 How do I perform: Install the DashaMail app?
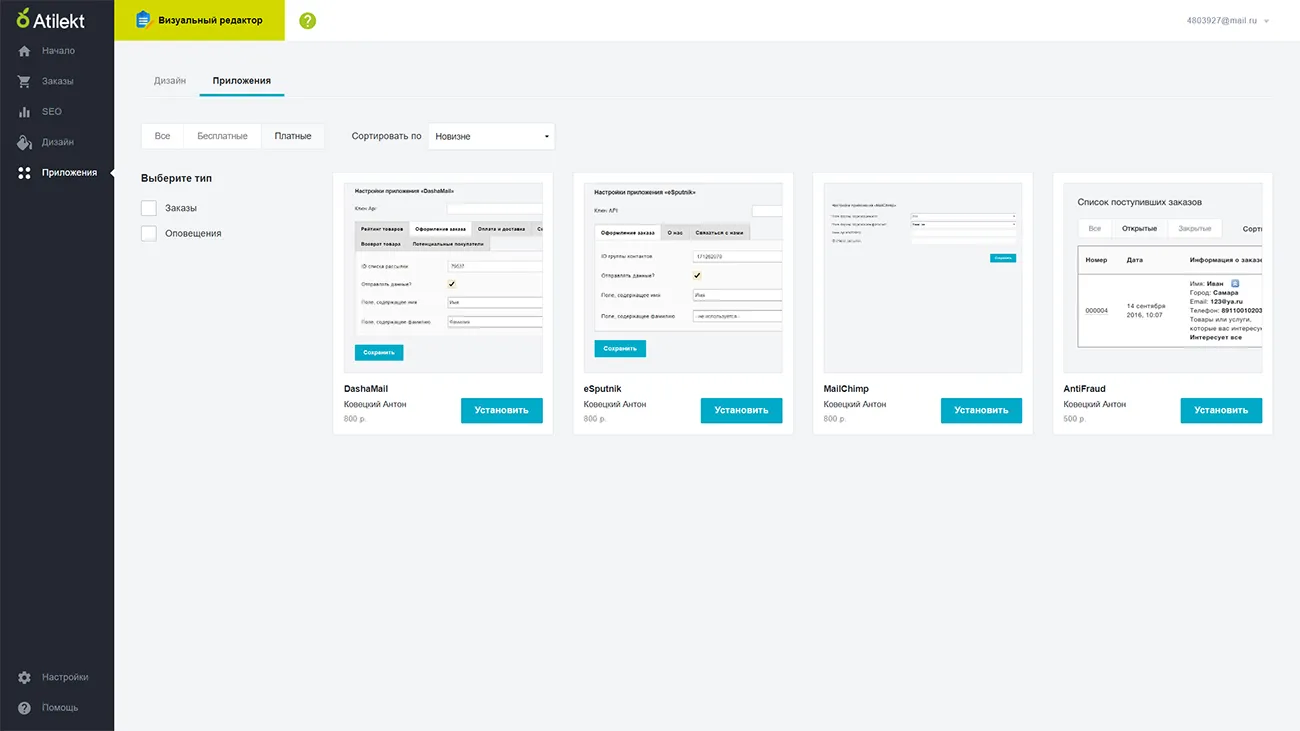coord(501,410)
